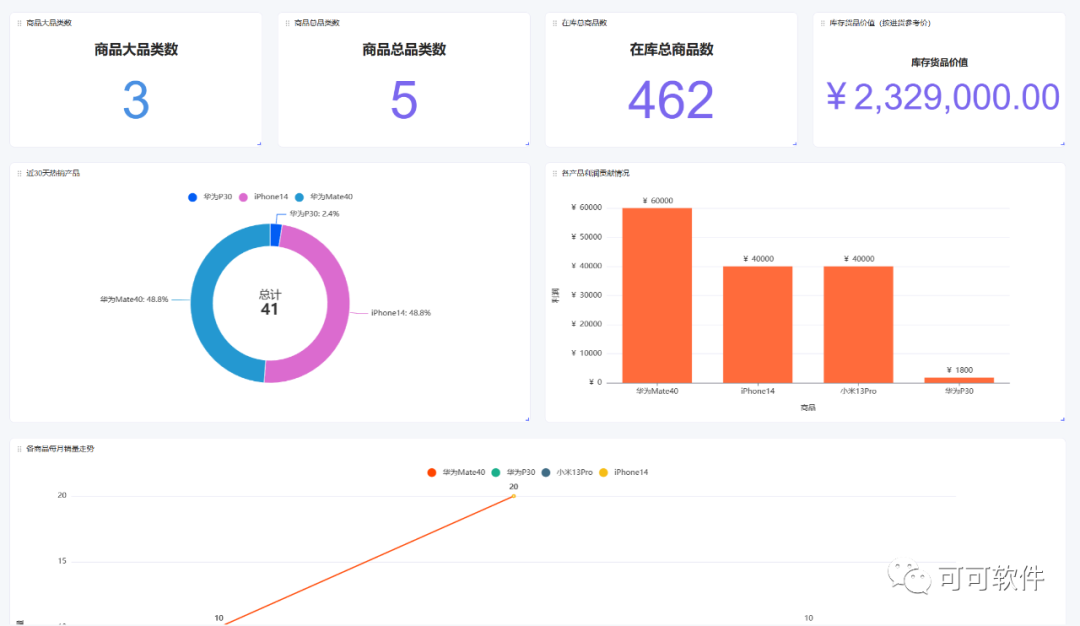Image resolution: width=1080 pixels, height=626 pixels.
Task: Click the 小米13Pro bar in profit chart
Action: coord(858,324)
